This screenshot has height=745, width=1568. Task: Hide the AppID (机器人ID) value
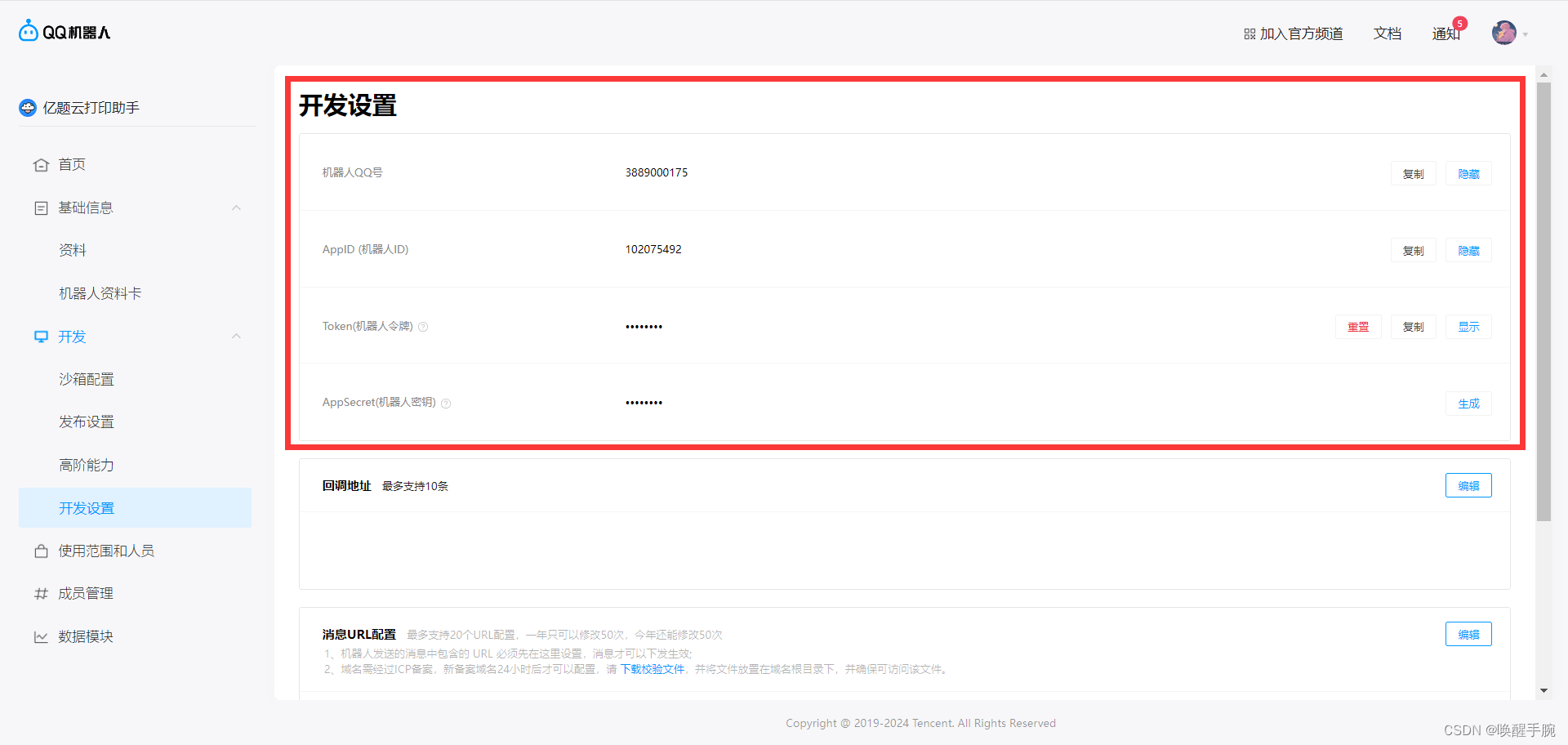(x=1468, y=251)
